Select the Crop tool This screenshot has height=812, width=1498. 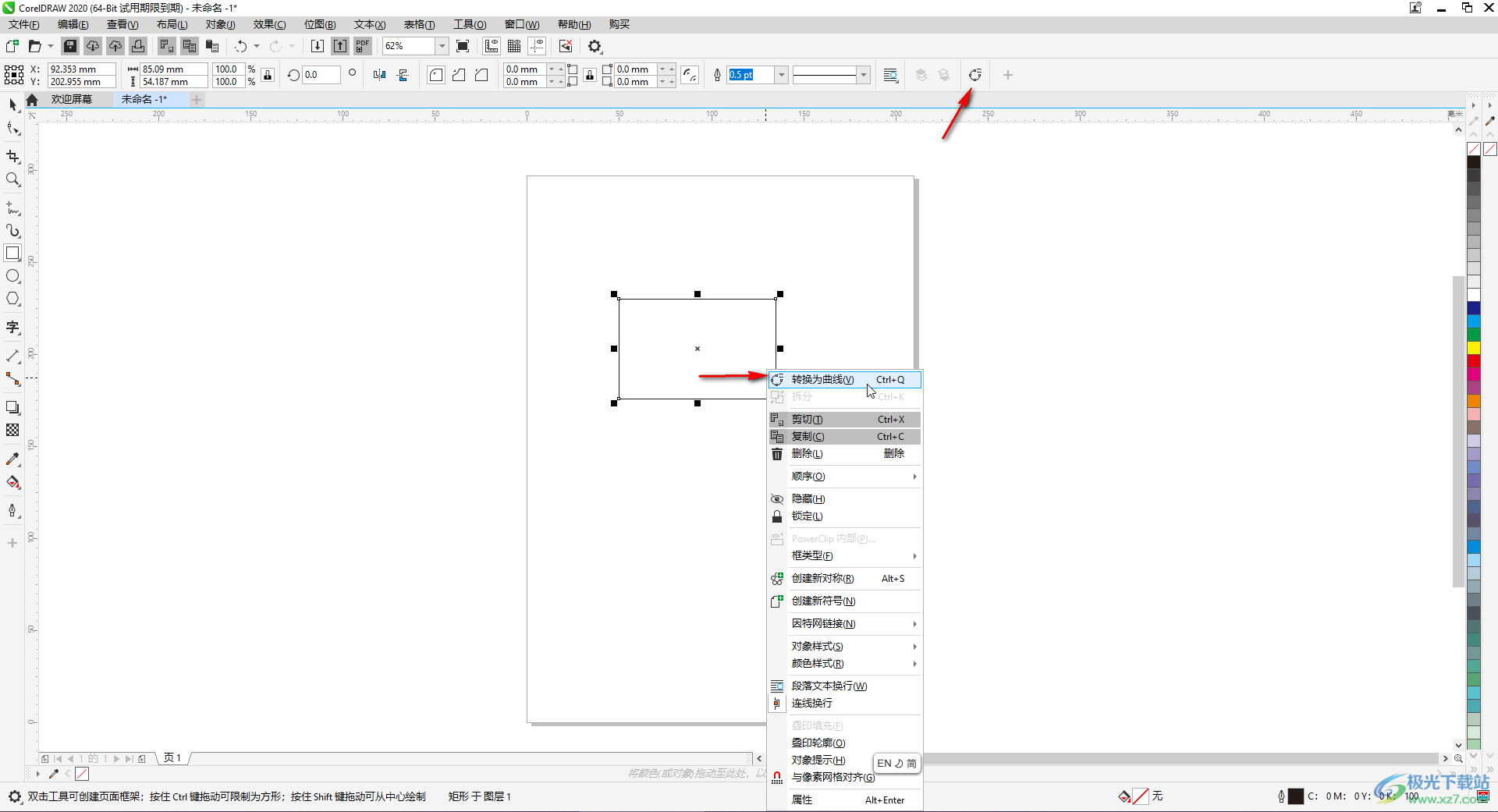[12, 157]
